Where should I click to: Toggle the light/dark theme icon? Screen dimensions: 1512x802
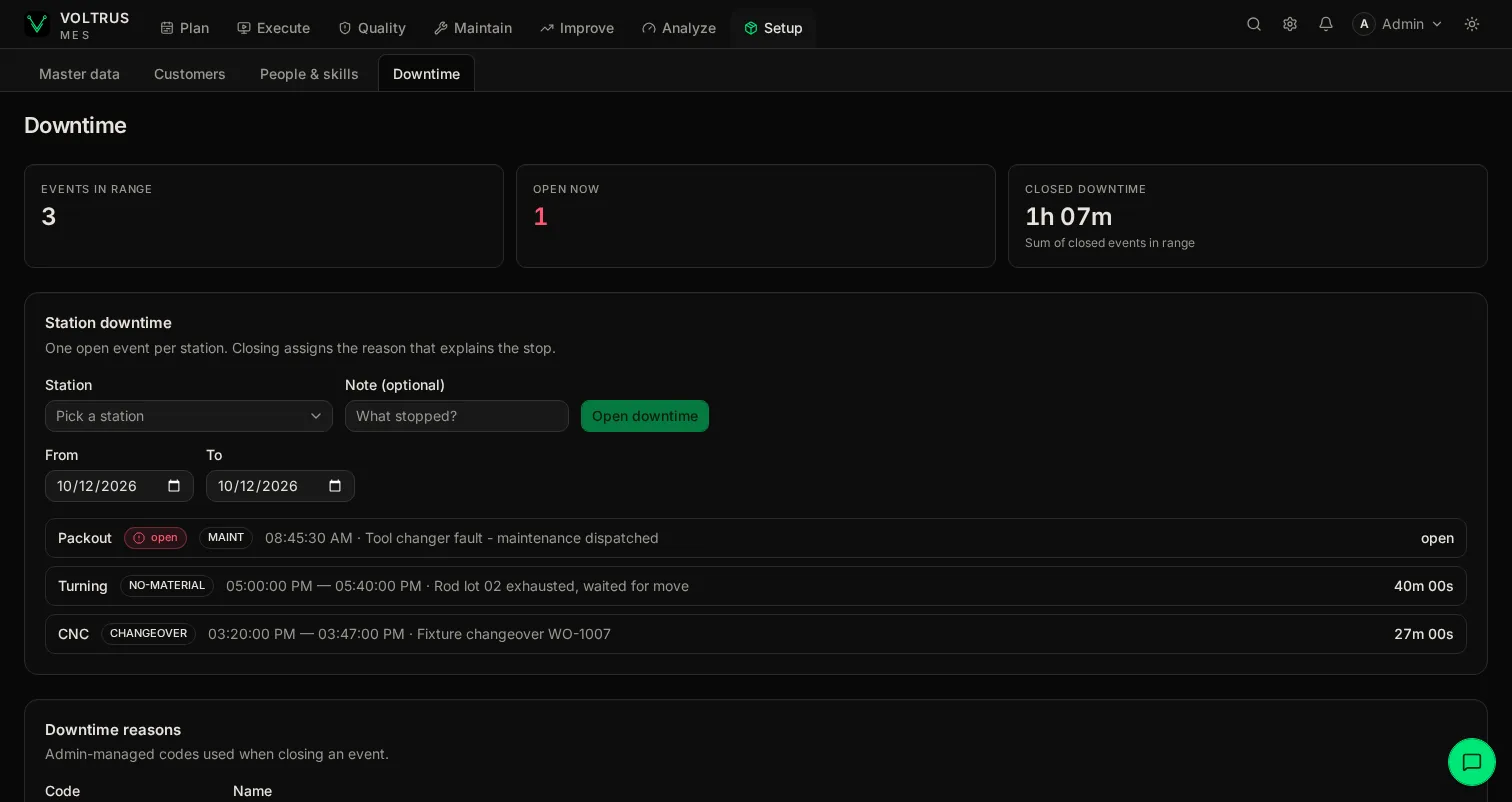click(1472, 24)
